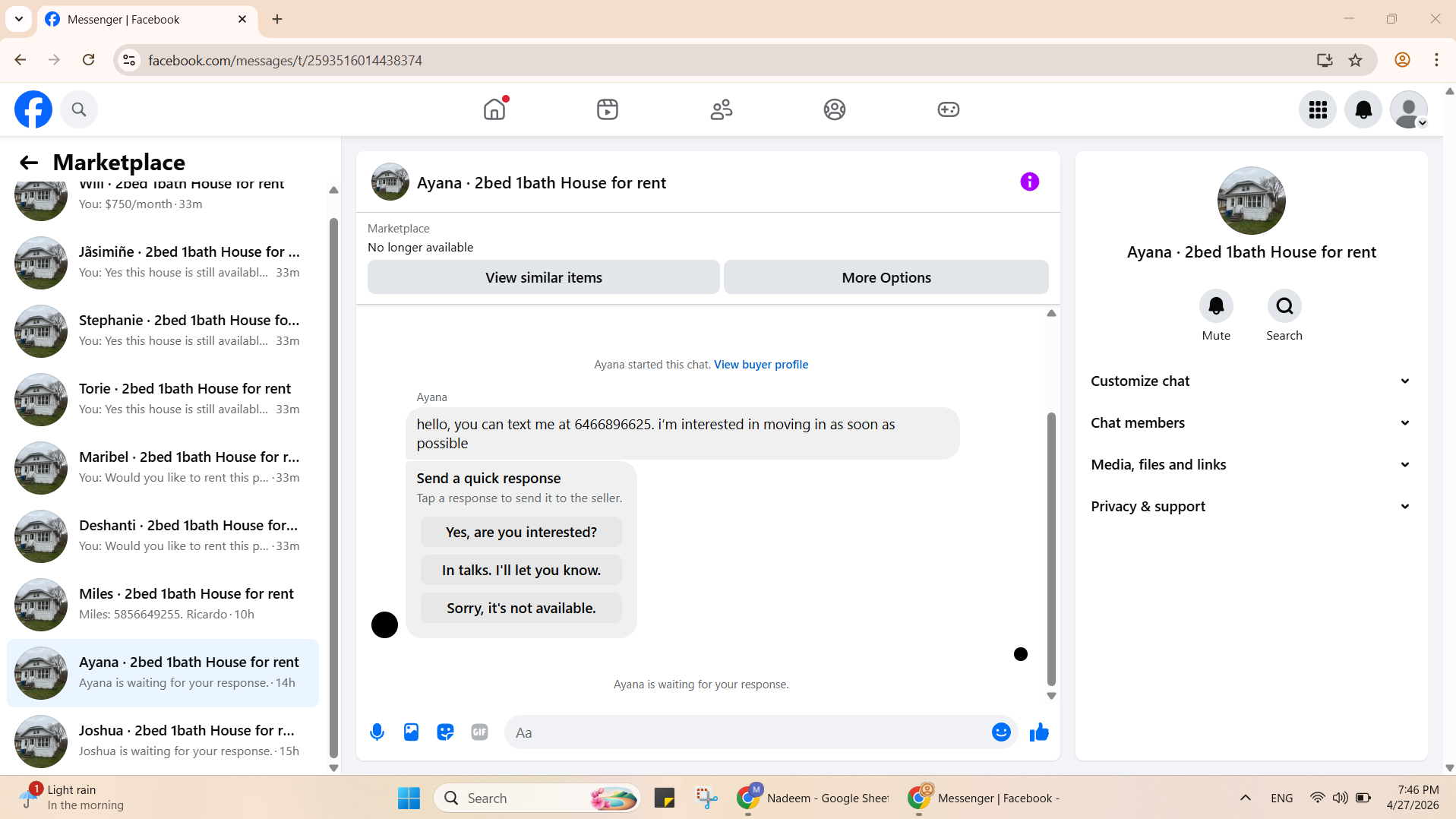The image size is (1456, 819).
Task: Open the Maribel conversation in the list
Action: coord(163,467)
